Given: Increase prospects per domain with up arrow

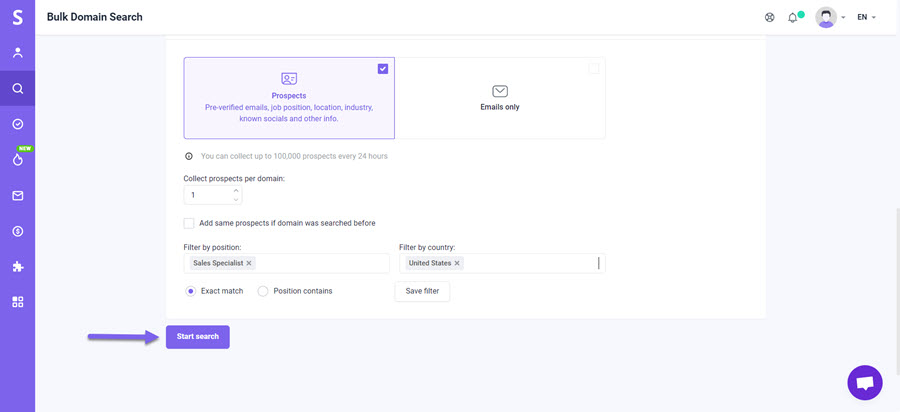Looking at the screenshot, I should [236, 191].
